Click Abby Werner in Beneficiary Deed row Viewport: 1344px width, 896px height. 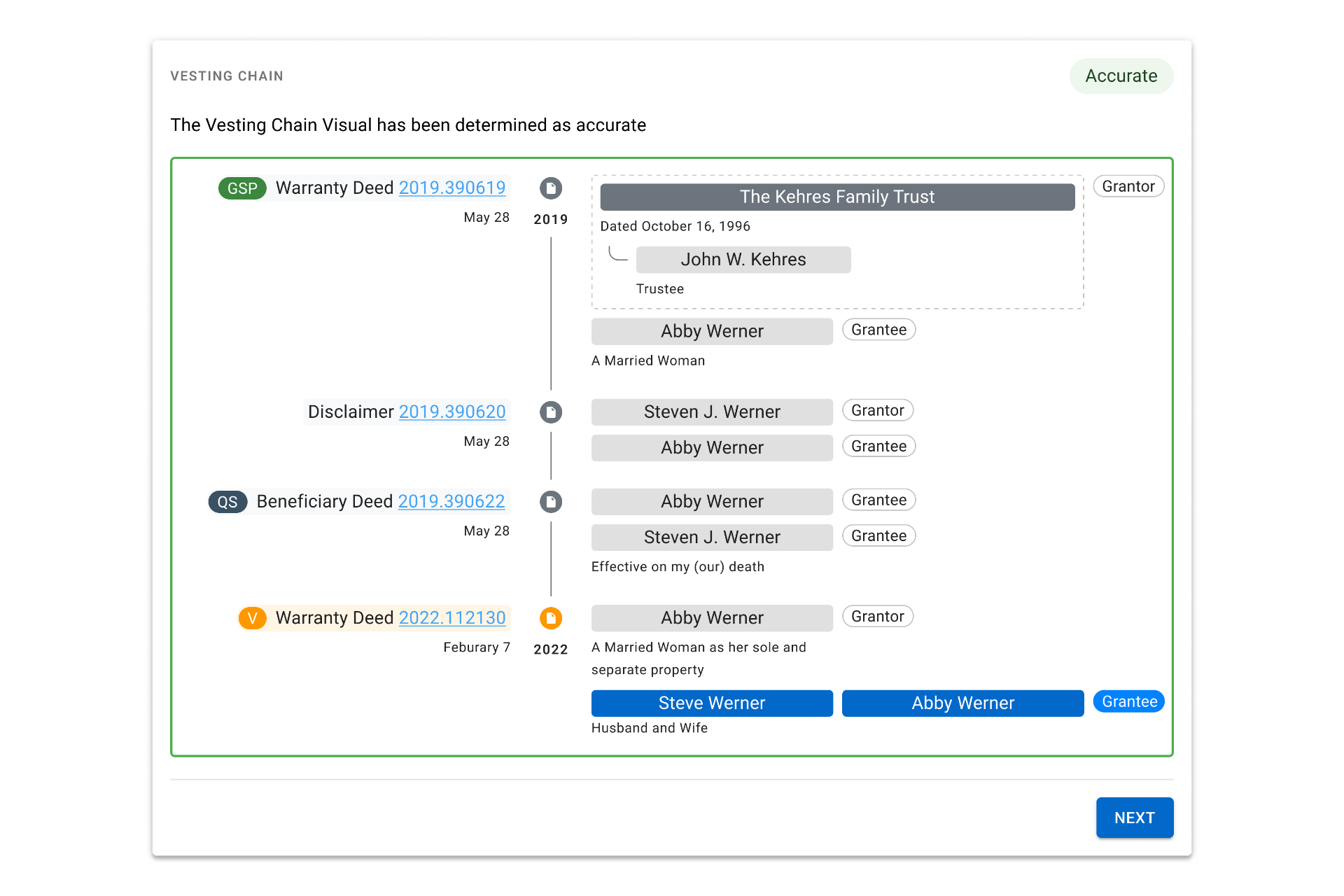pos(712,501)
